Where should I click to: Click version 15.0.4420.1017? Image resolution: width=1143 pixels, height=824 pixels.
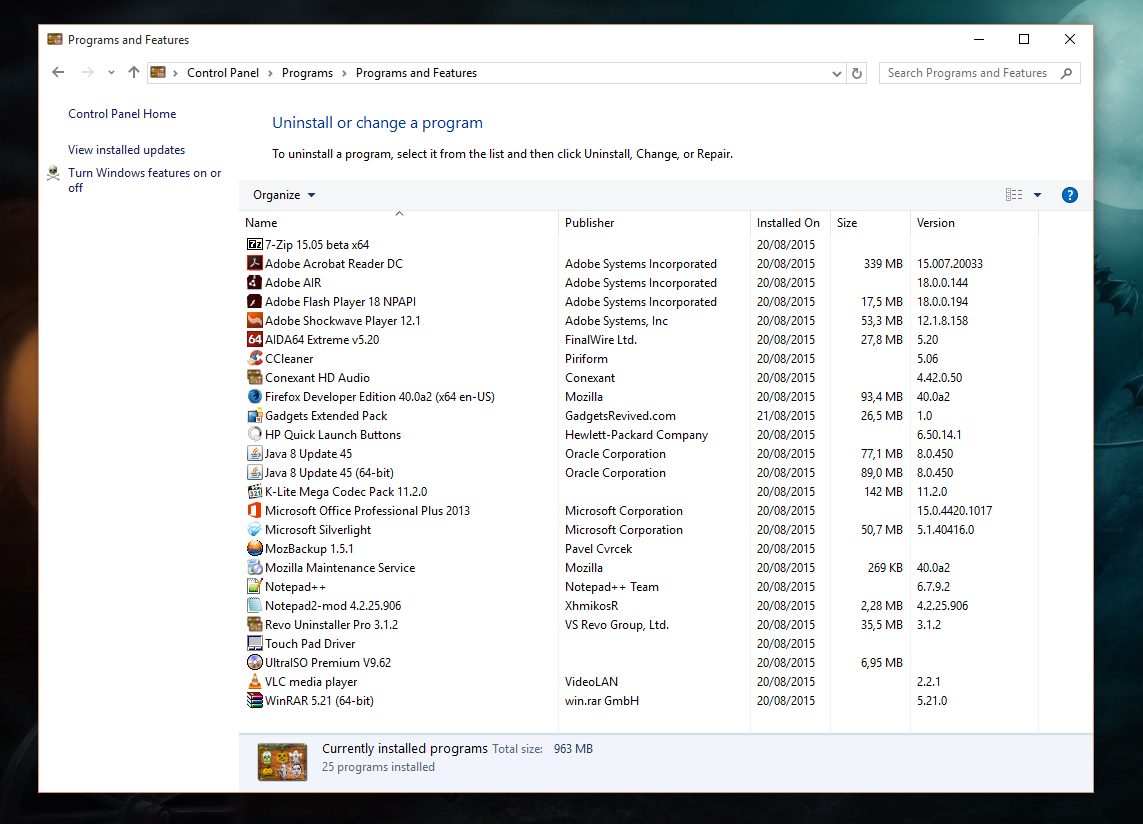(954, 510)
